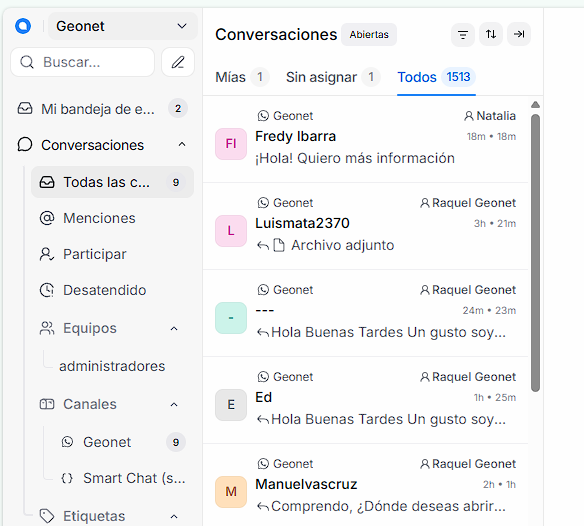The image size is (584, 526).
Task: Click WhatsApp Geonet label on Manuelvascruz row
Action: pyautogui.click(x=285, y=464)
